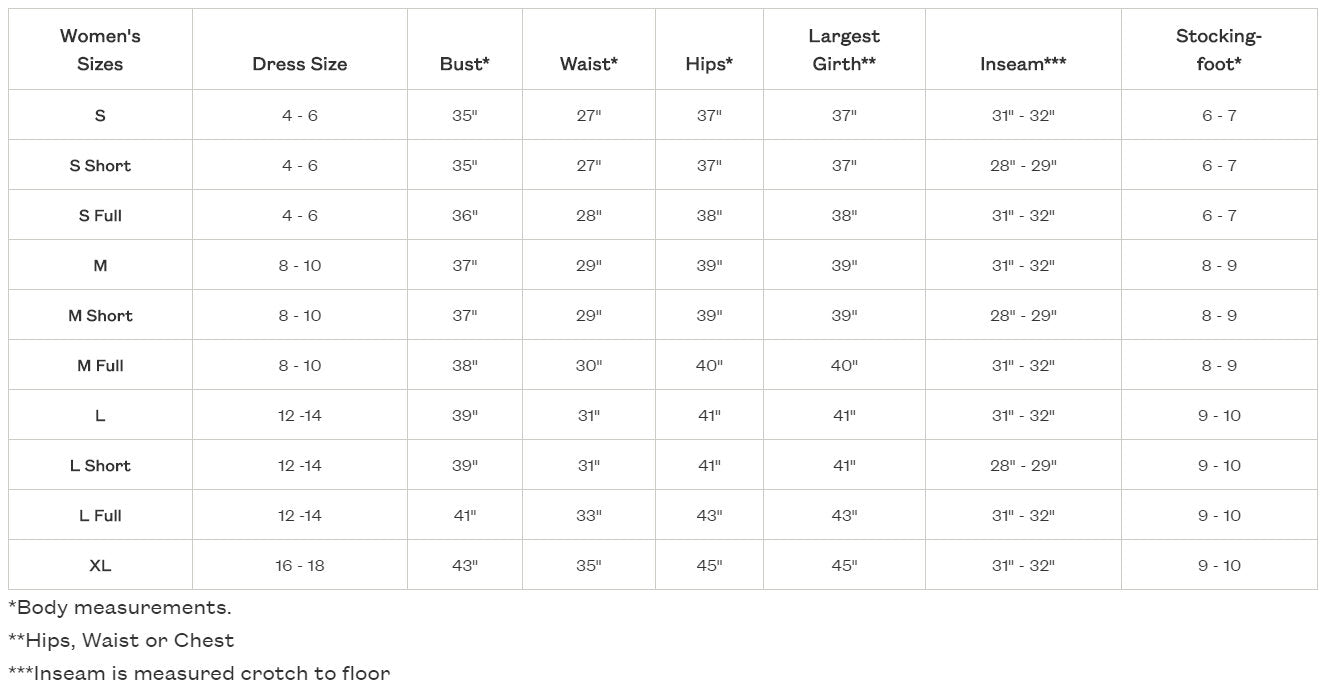
Task: Click the Dress Size column header
Action: point(300,64)
